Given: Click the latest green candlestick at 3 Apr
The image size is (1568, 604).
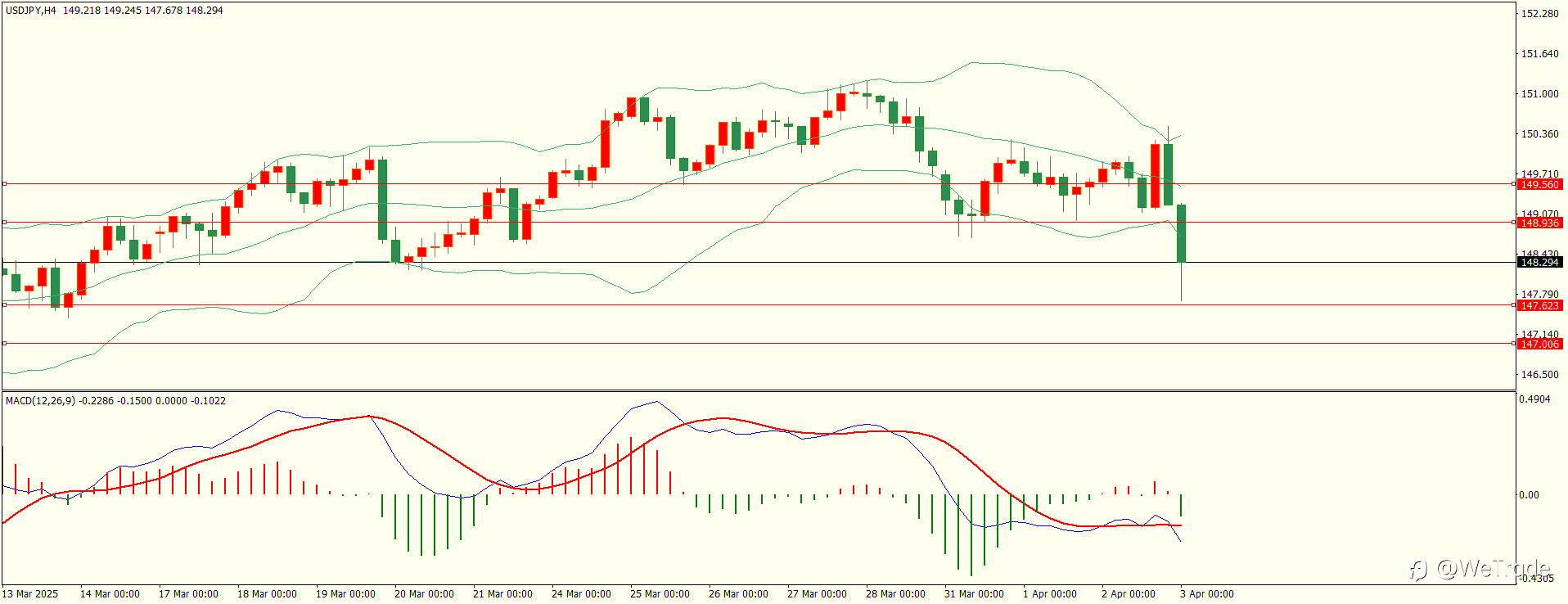Looking at the screenshot, I should (x=1181, y=233).
